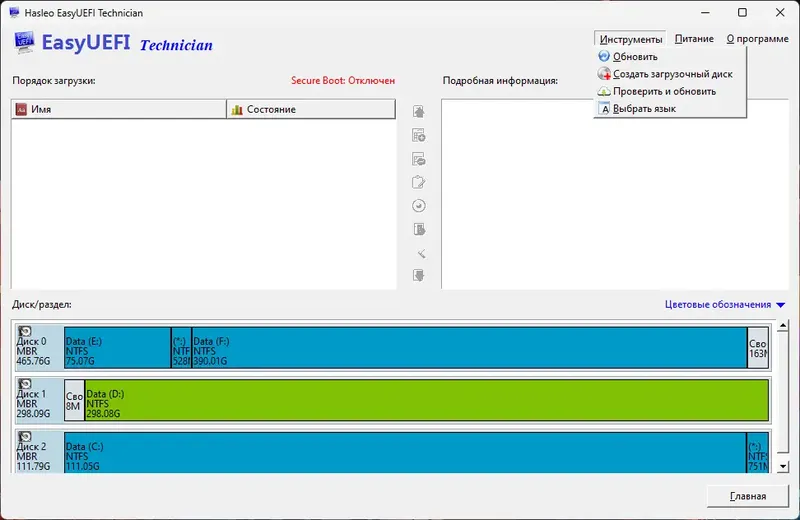Select the 163M free space on Диск 0
Viewport: 800px width, 520px height.
pyautogui.click(x=758, y=348)
